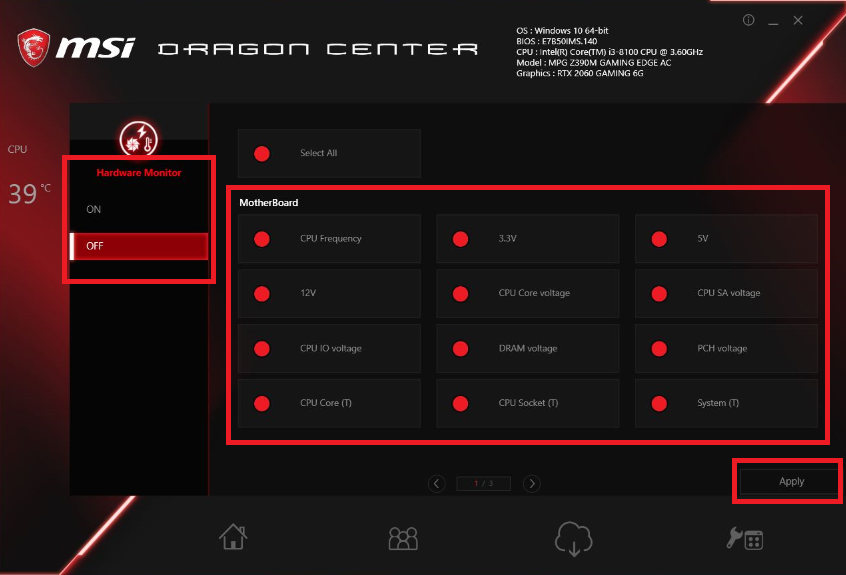
Task: Open the cloud download Live Update icon
Action: [x=573, y=538]
